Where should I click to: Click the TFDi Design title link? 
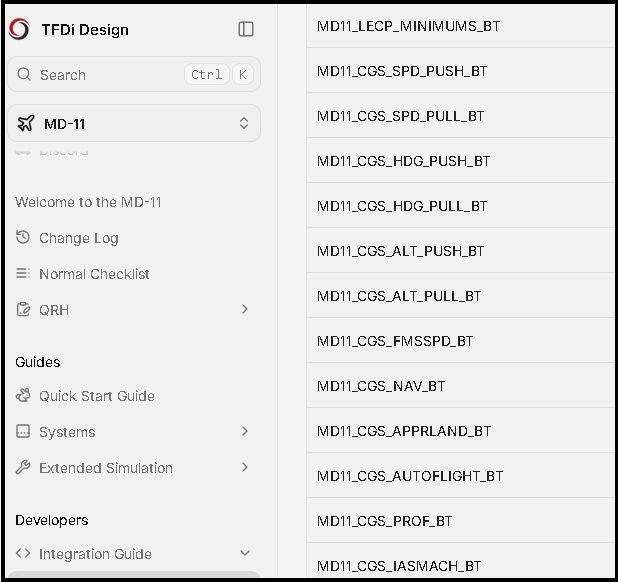pos(85,30)
